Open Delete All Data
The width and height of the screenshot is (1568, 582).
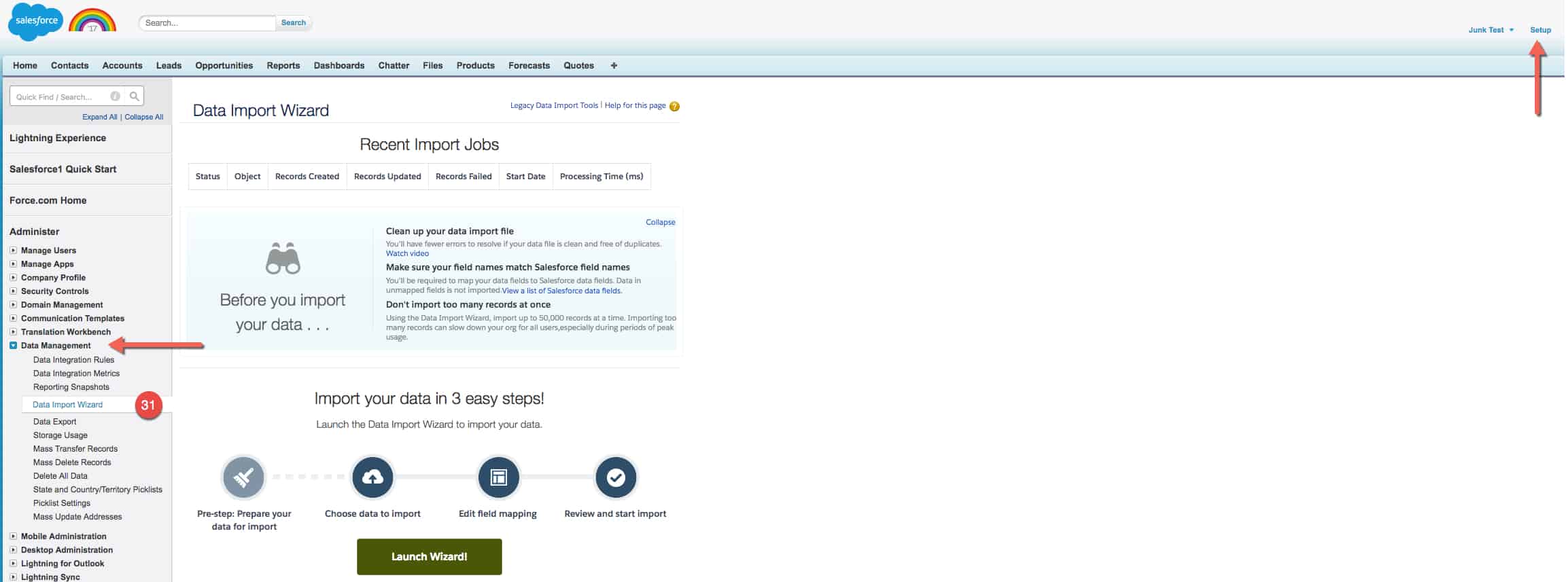(x=60, y=476)
